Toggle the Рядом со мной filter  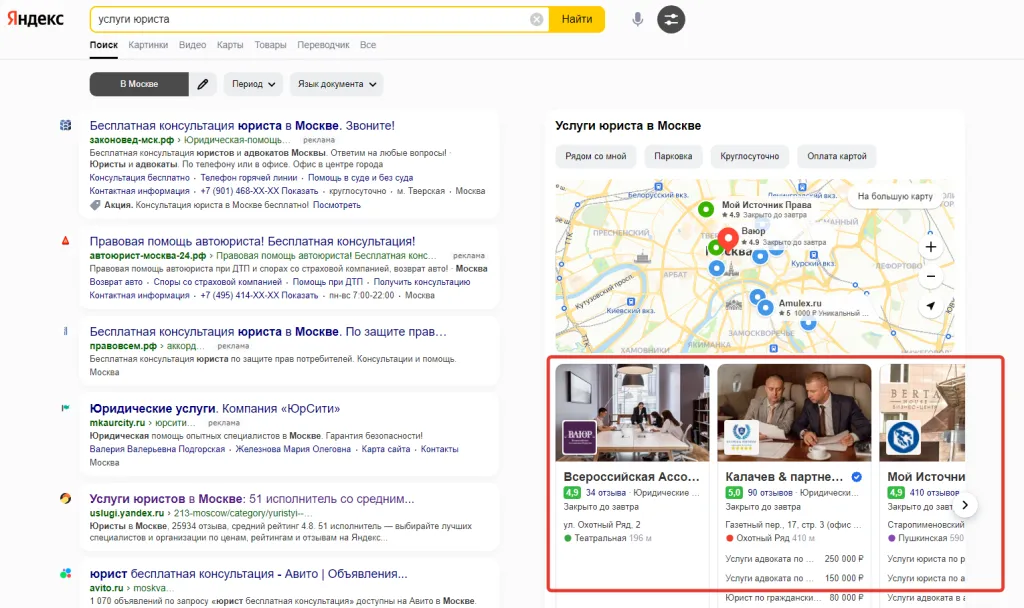[x=596, y=156]
